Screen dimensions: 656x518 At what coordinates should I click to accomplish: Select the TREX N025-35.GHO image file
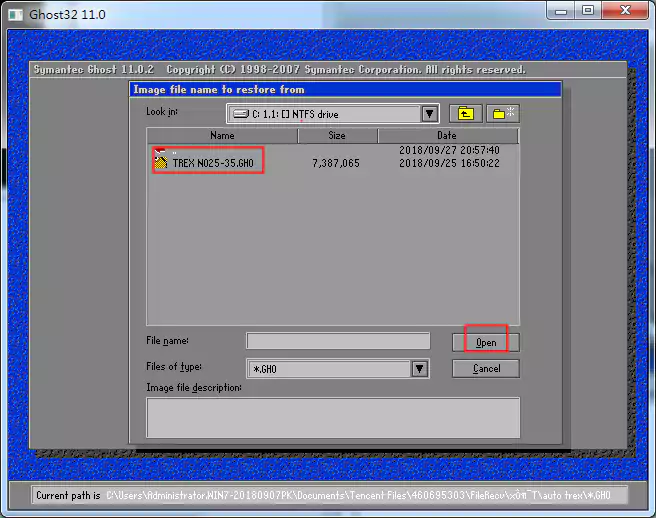point(216,162)
